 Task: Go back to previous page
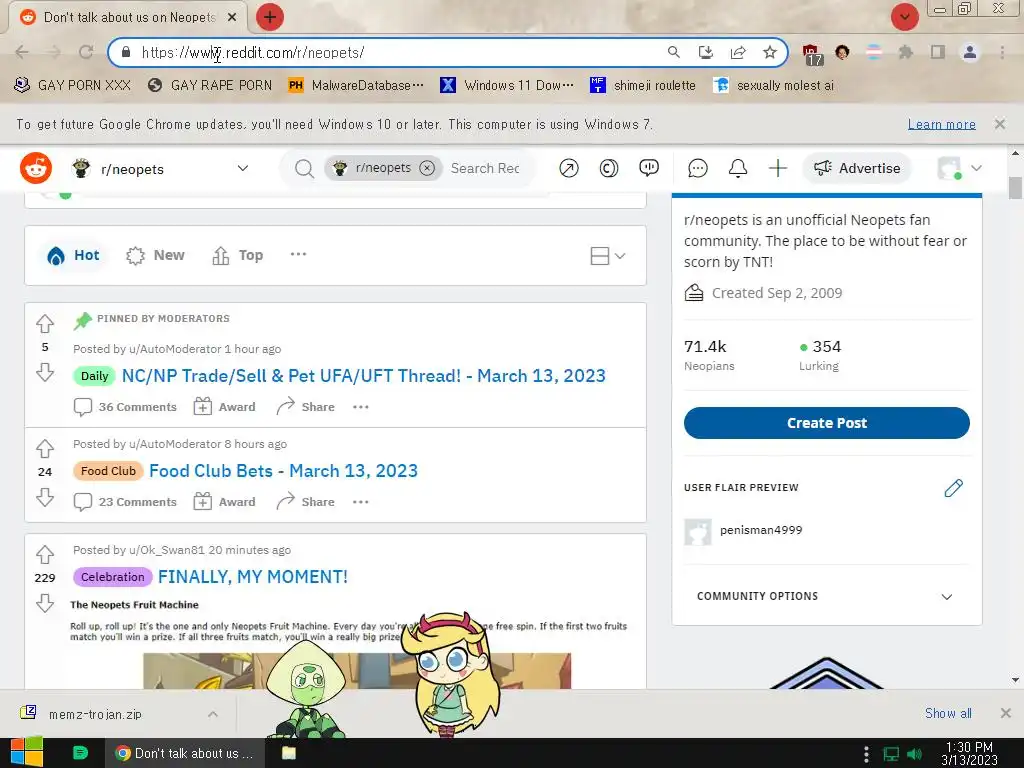point(22,52)
